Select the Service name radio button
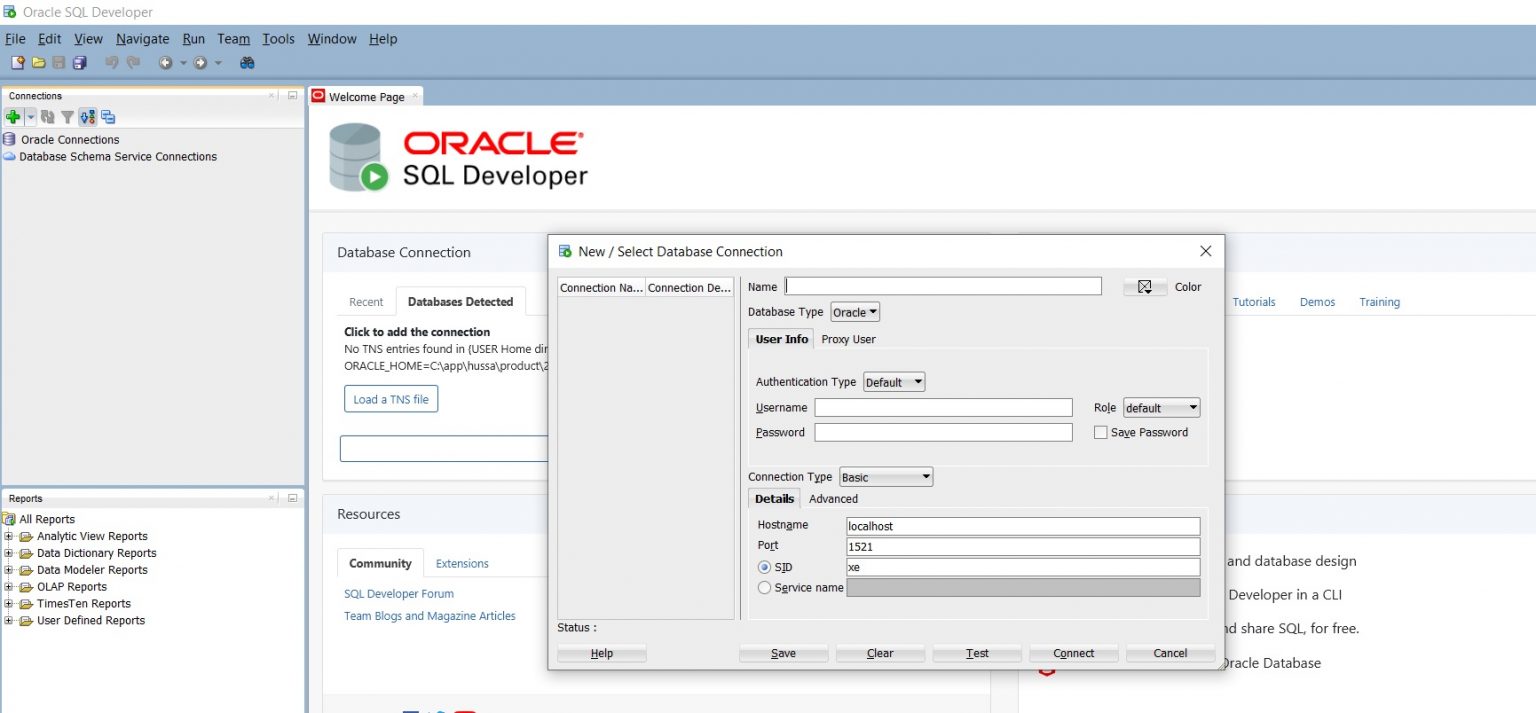 click(765, 588)
